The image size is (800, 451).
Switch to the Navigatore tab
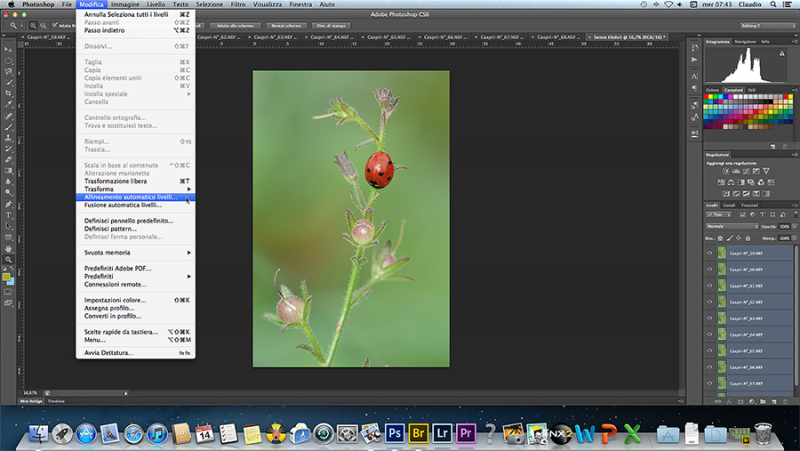click(745, 42)
